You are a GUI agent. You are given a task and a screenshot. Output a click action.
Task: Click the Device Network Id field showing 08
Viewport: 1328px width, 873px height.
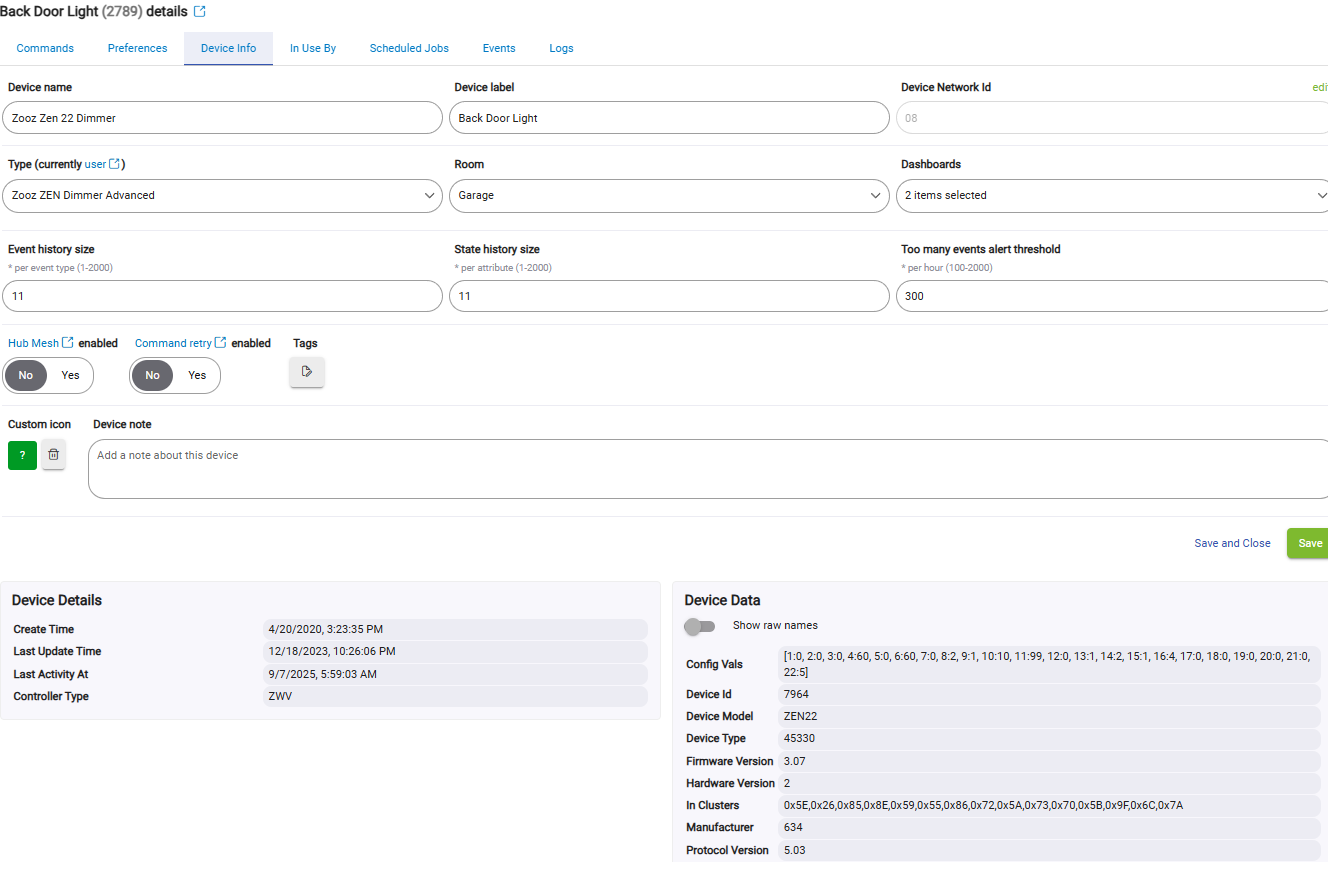(1112, 118)
